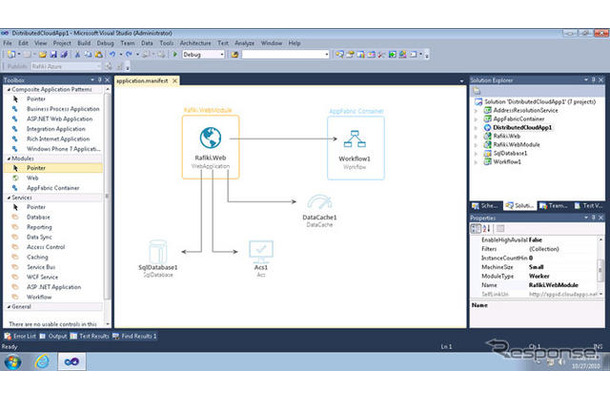Open the Test Results tab
The width and height of the screenshot is (610, 400).
(89, 336)
